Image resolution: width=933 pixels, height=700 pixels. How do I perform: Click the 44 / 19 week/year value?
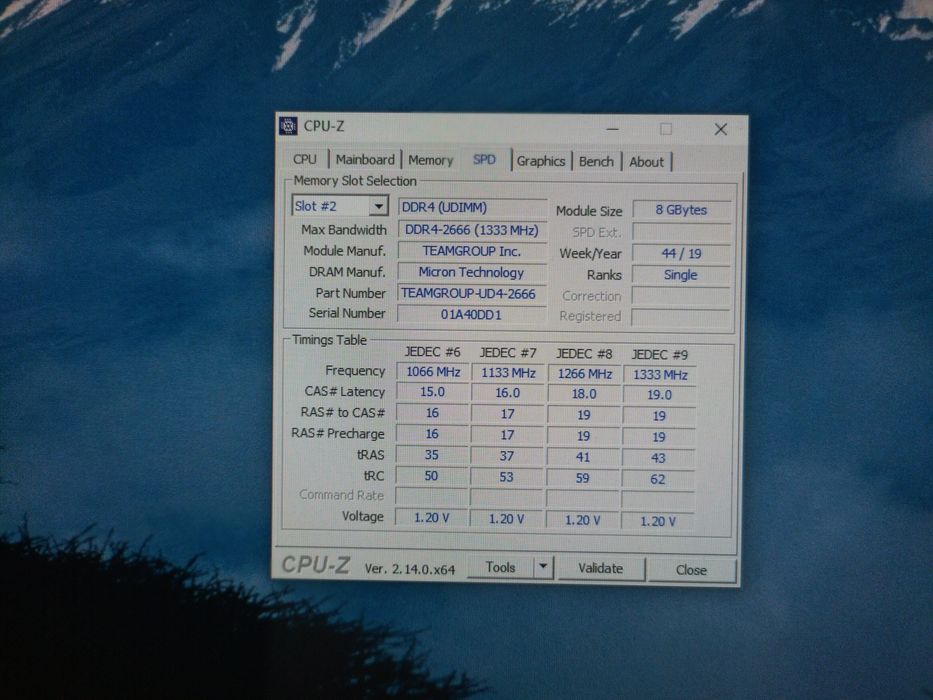[x=681, y=254]
